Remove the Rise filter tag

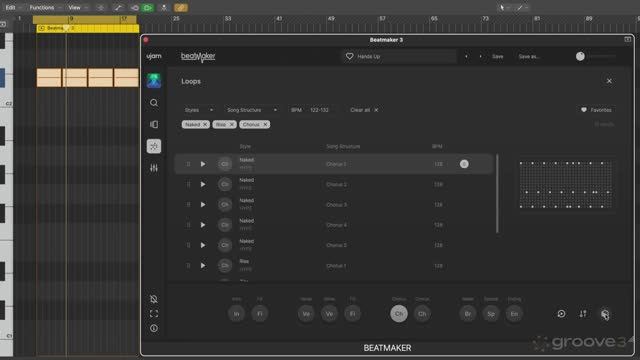231,124
